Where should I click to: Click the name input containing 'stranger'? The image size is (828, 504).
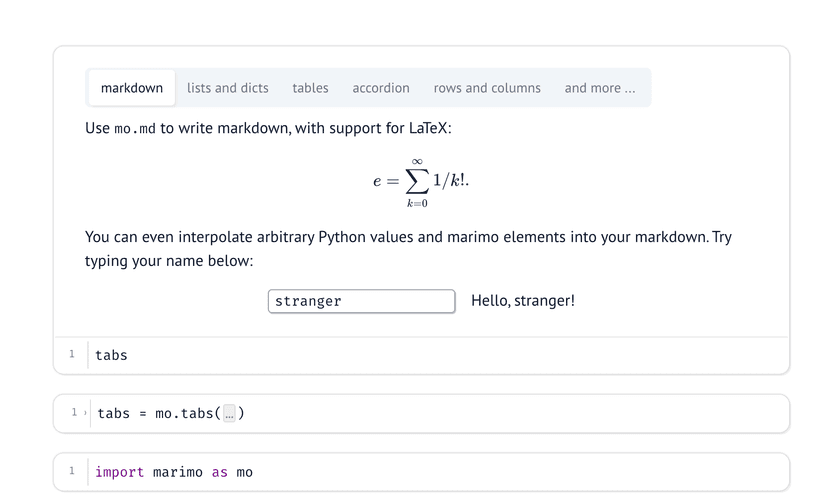(x=361, y=301)
